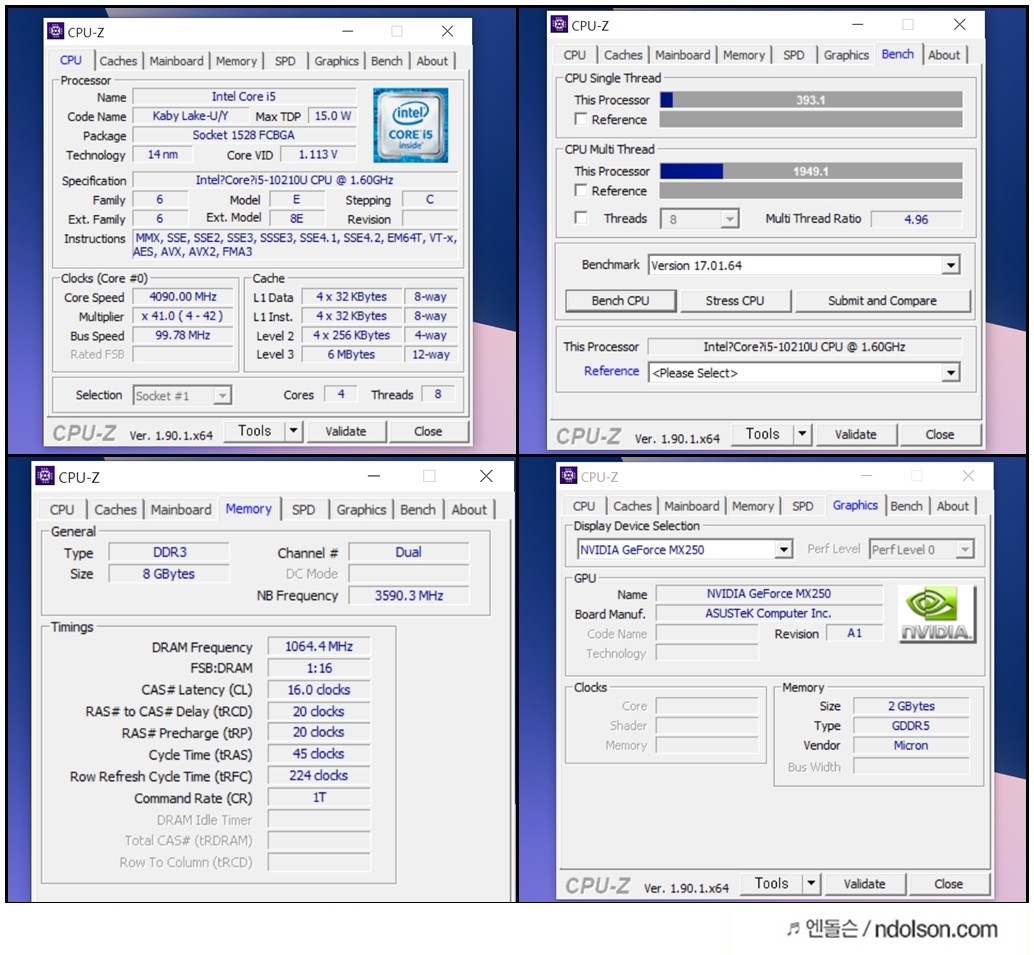Click the Submit and Compare button
The width and height of the screenshot is (1034, 955).
point(882,301)
